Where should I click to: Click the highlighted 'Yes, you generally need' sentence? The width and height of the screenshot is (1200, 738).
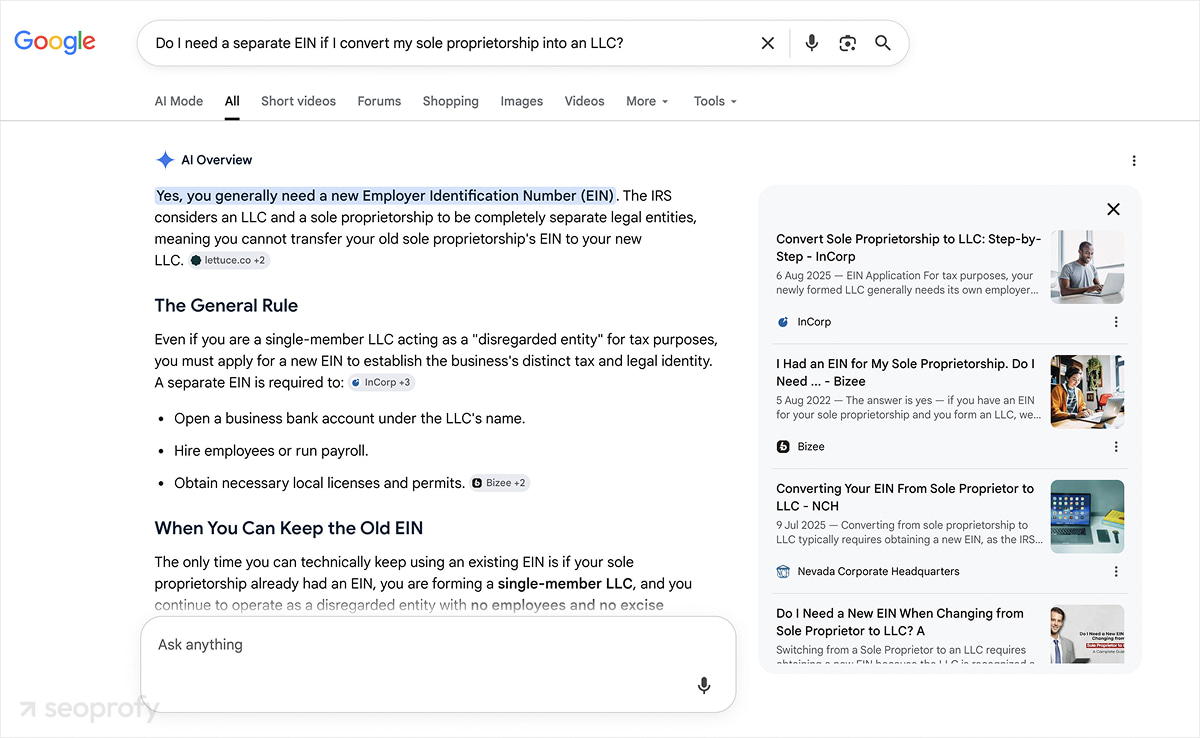386,195
